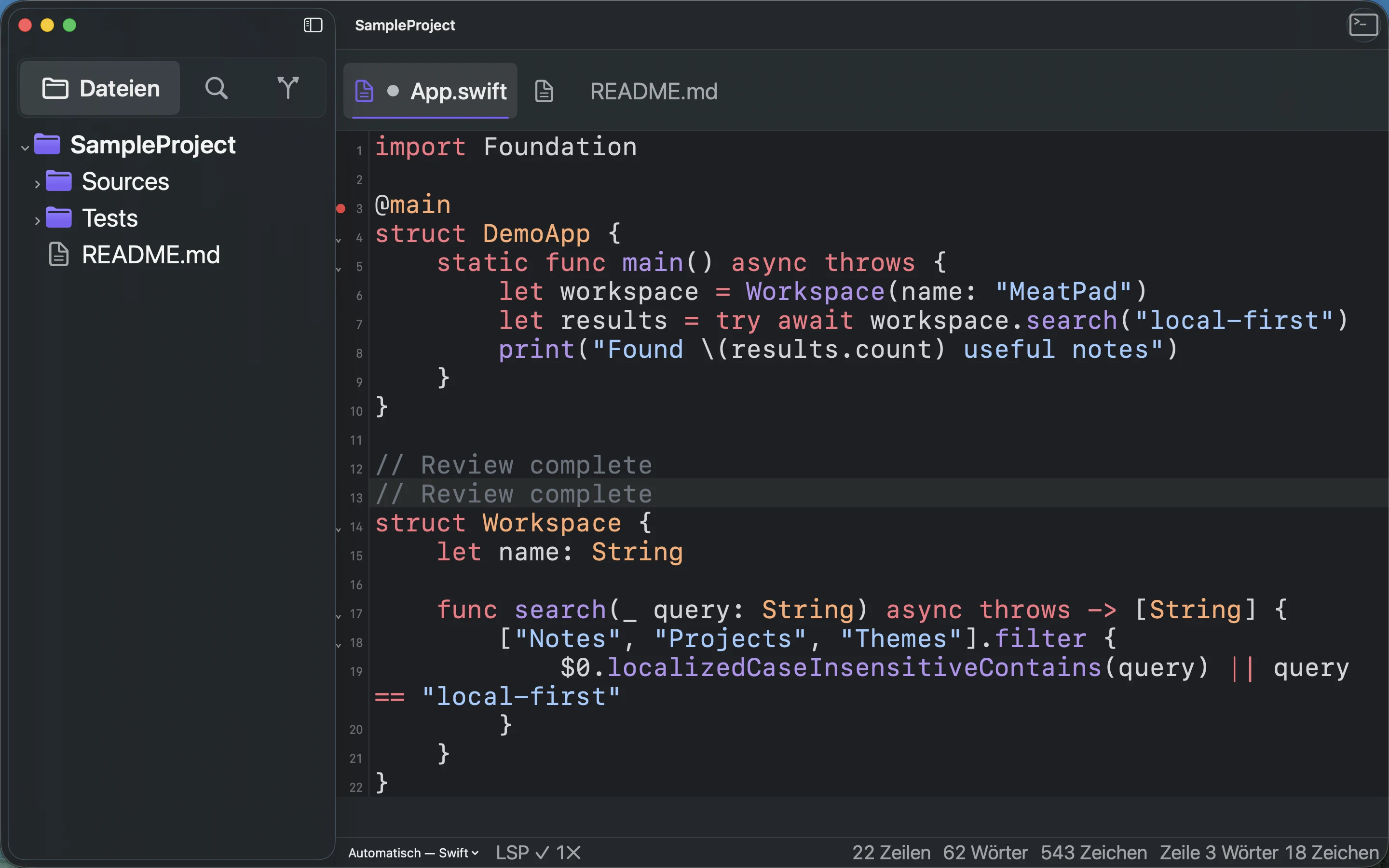1389x868 pixels.
Task: Click the 22 Zeilen count in status bar
Action: (x=891, y=853)
